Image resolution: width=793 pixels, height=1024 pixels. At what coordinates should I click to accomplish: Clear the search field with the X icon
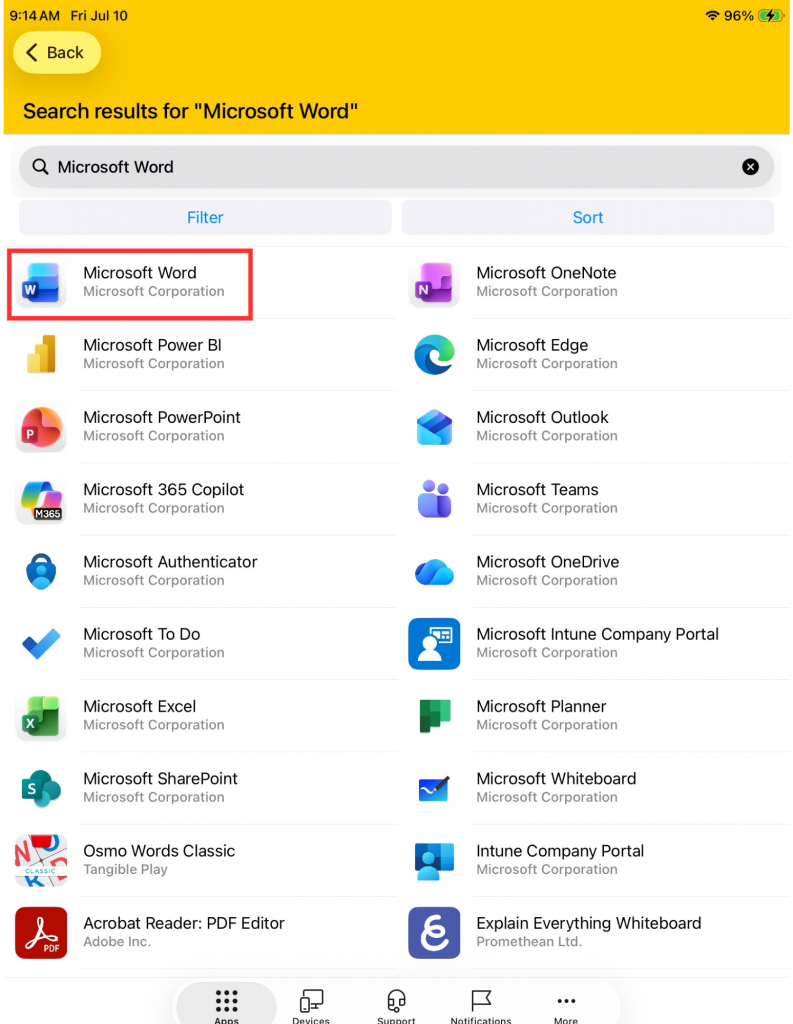point(751,167)
